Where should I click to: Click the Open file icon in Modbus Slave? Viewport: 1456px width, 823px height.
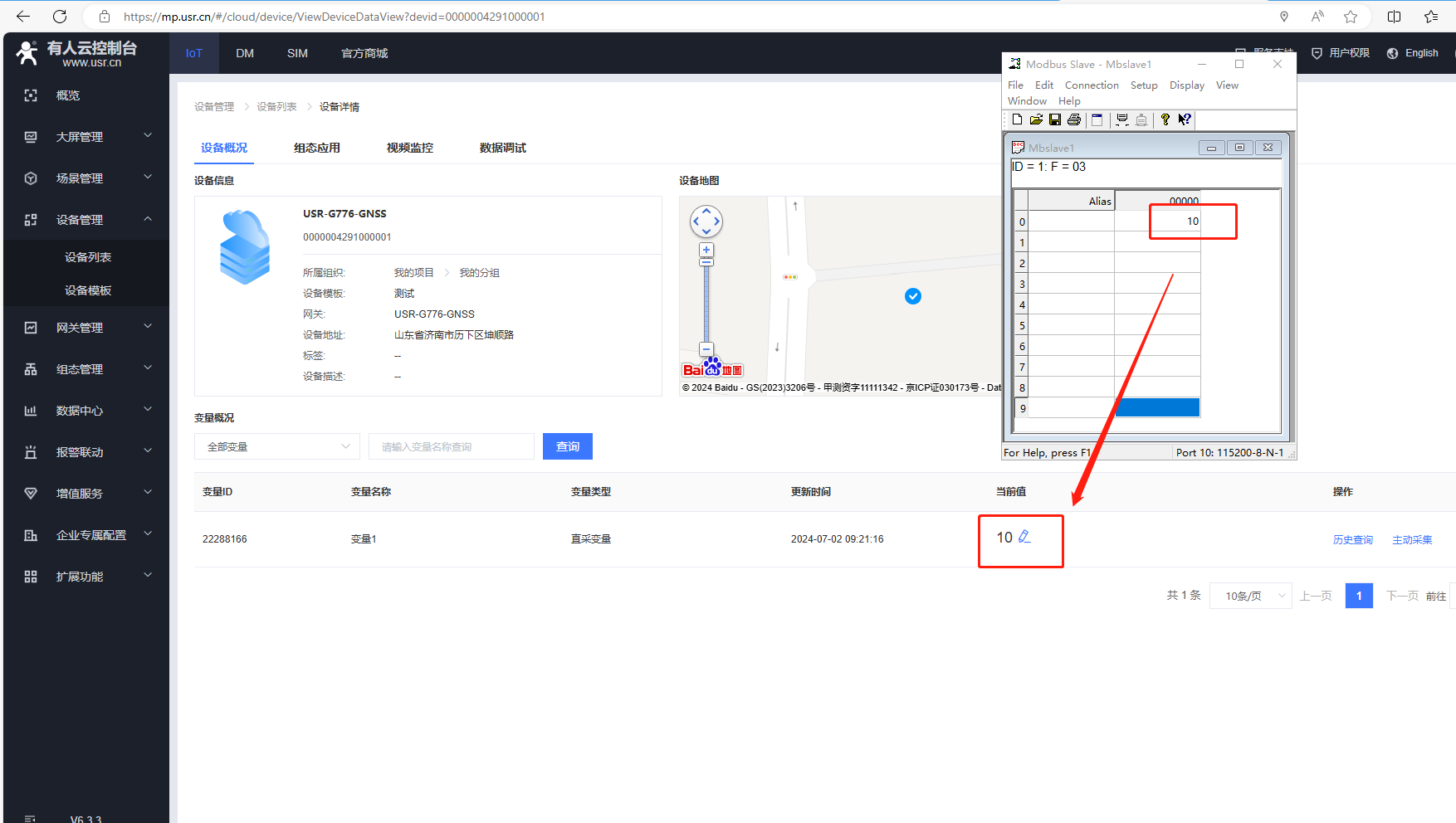tap(1036, 119)
